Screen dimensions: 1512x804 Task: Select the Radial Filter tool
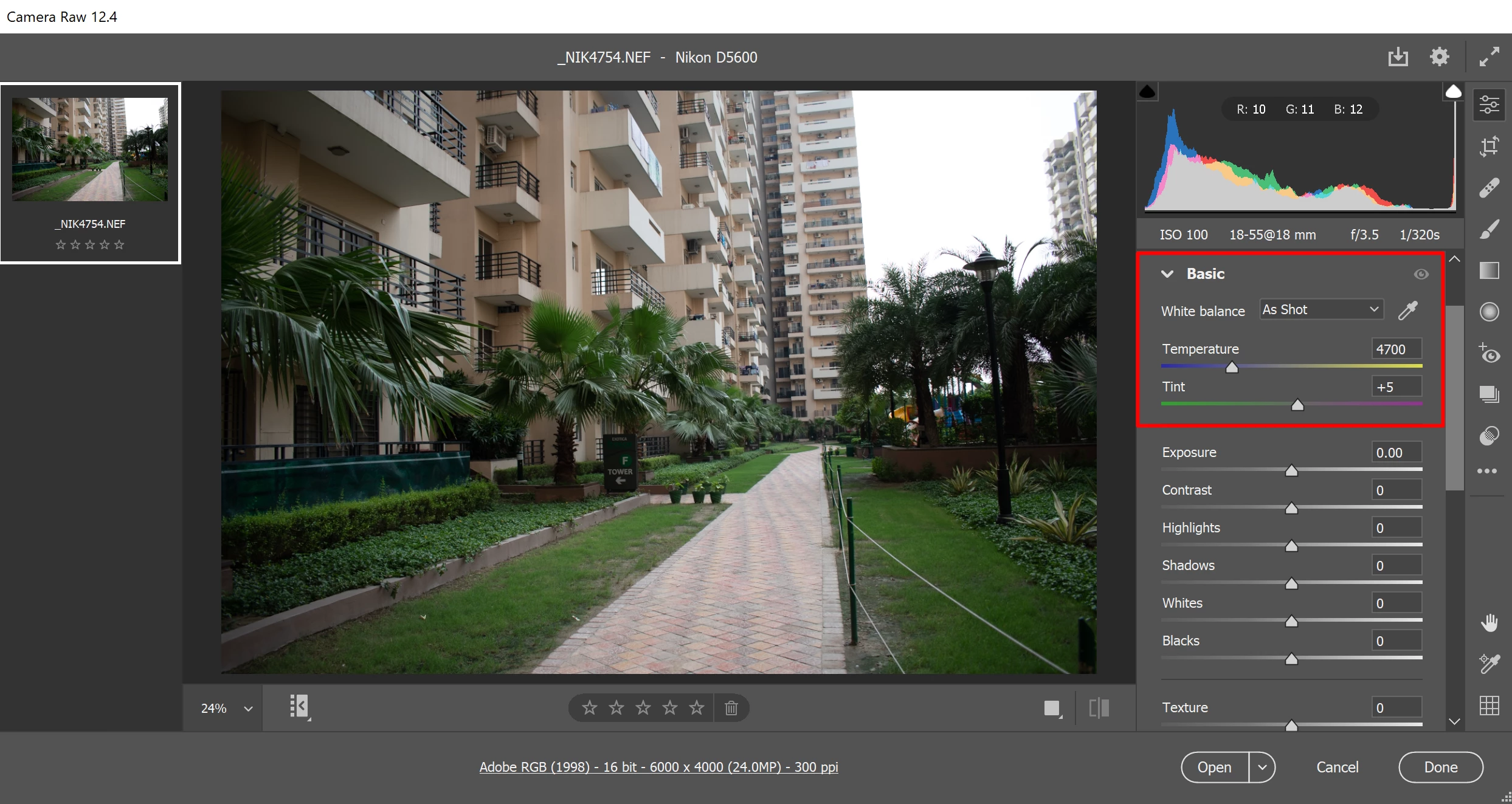tap(1489, 312)
